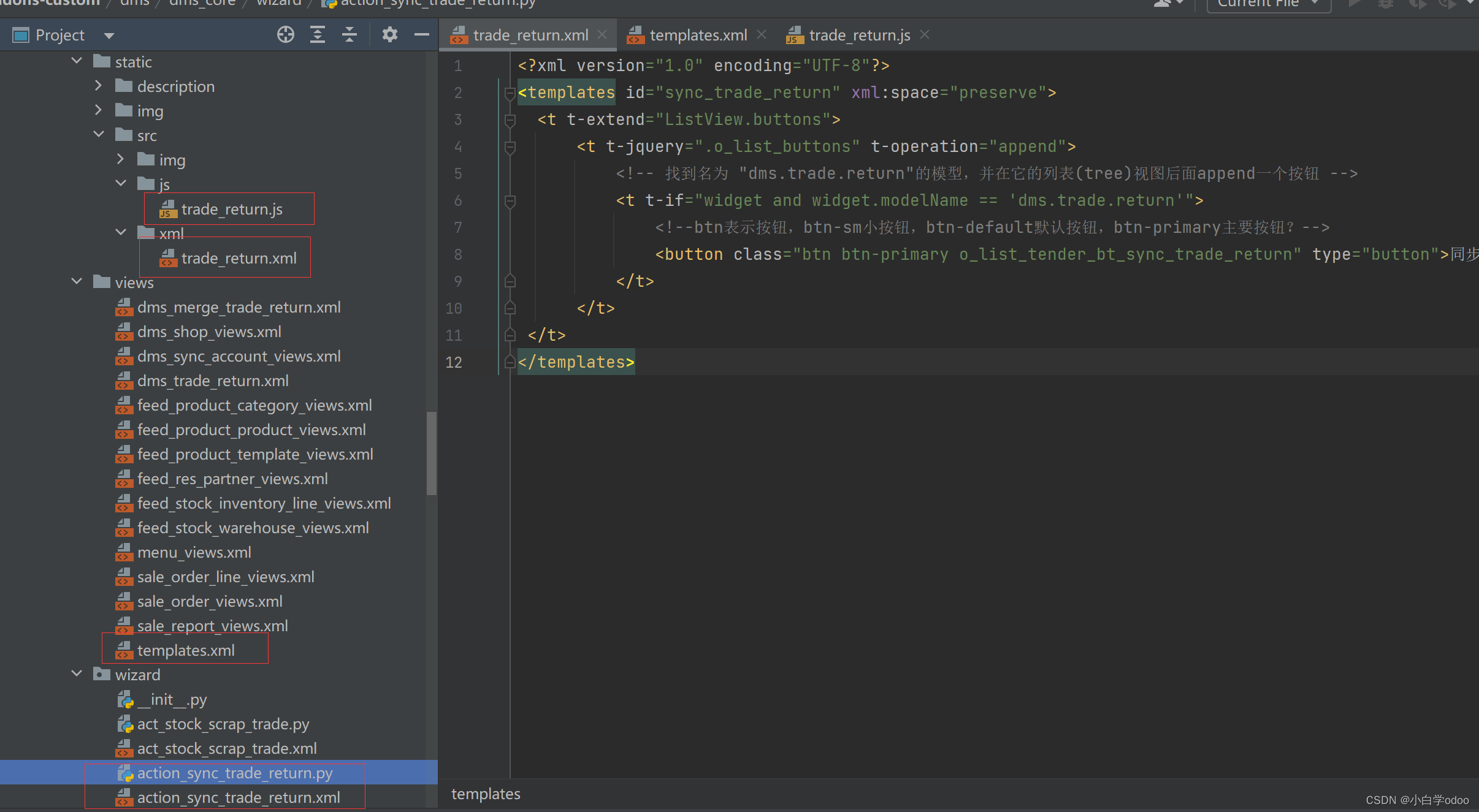Switch to the trade_return.js tab
The image size is (1479, 812).
coord(858,35)
